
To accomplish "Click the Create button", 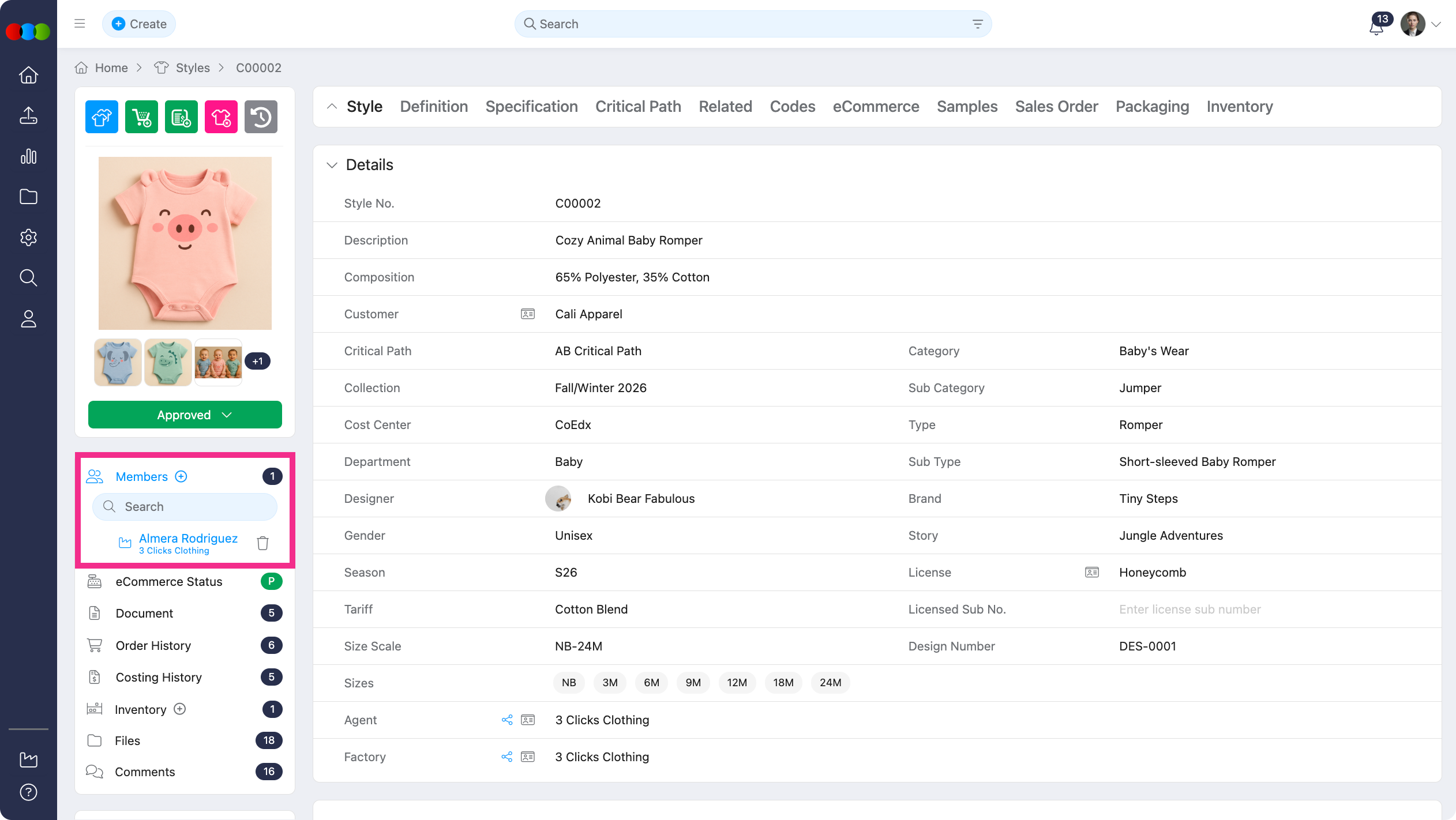I will tap(139, 24).
